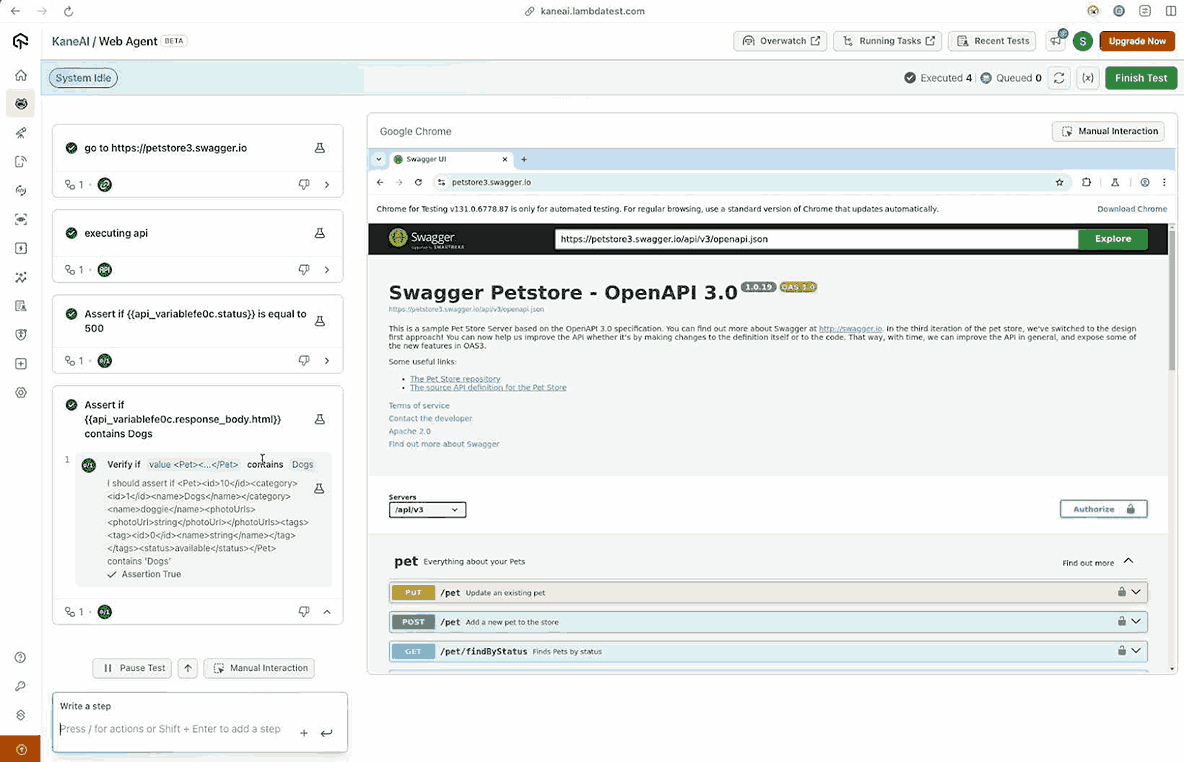The width and height of the screenshot is (1184, 762).
Task: Collapse the 'pet' section in Swagger
Action: (x=1128, y=561)
